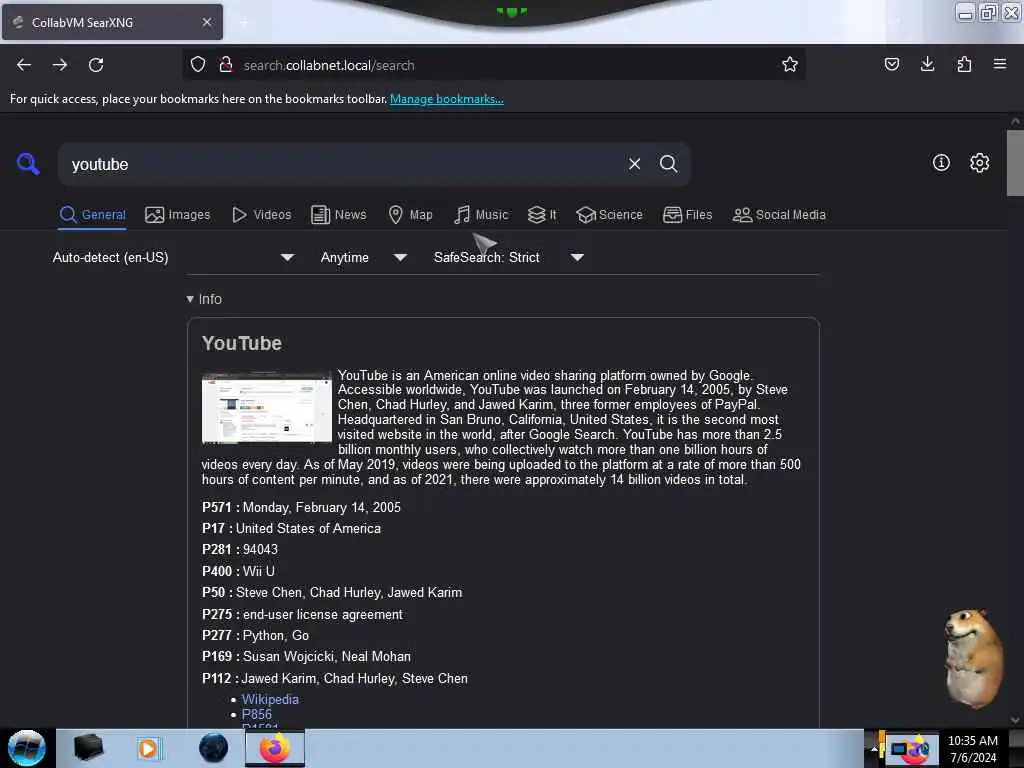Select the P277 Python, Go row
1024x768 pixels.
point(255,635)
